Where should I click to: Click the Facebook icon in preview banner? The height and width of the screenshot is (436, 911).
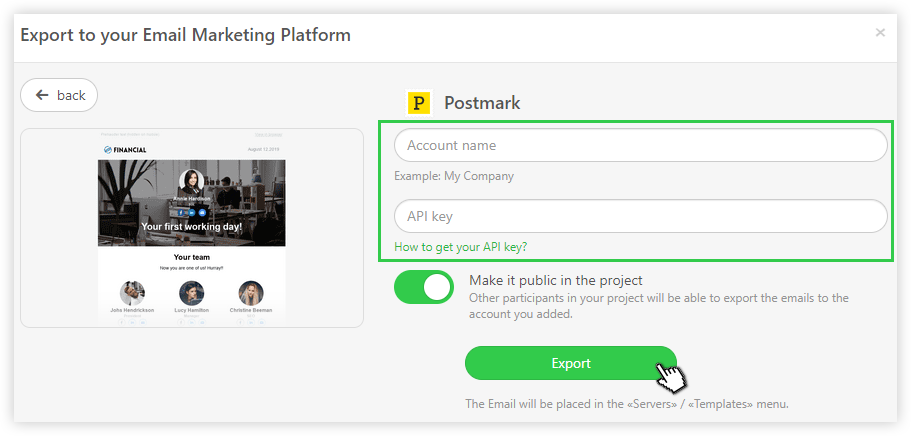[x=181, y=212]
